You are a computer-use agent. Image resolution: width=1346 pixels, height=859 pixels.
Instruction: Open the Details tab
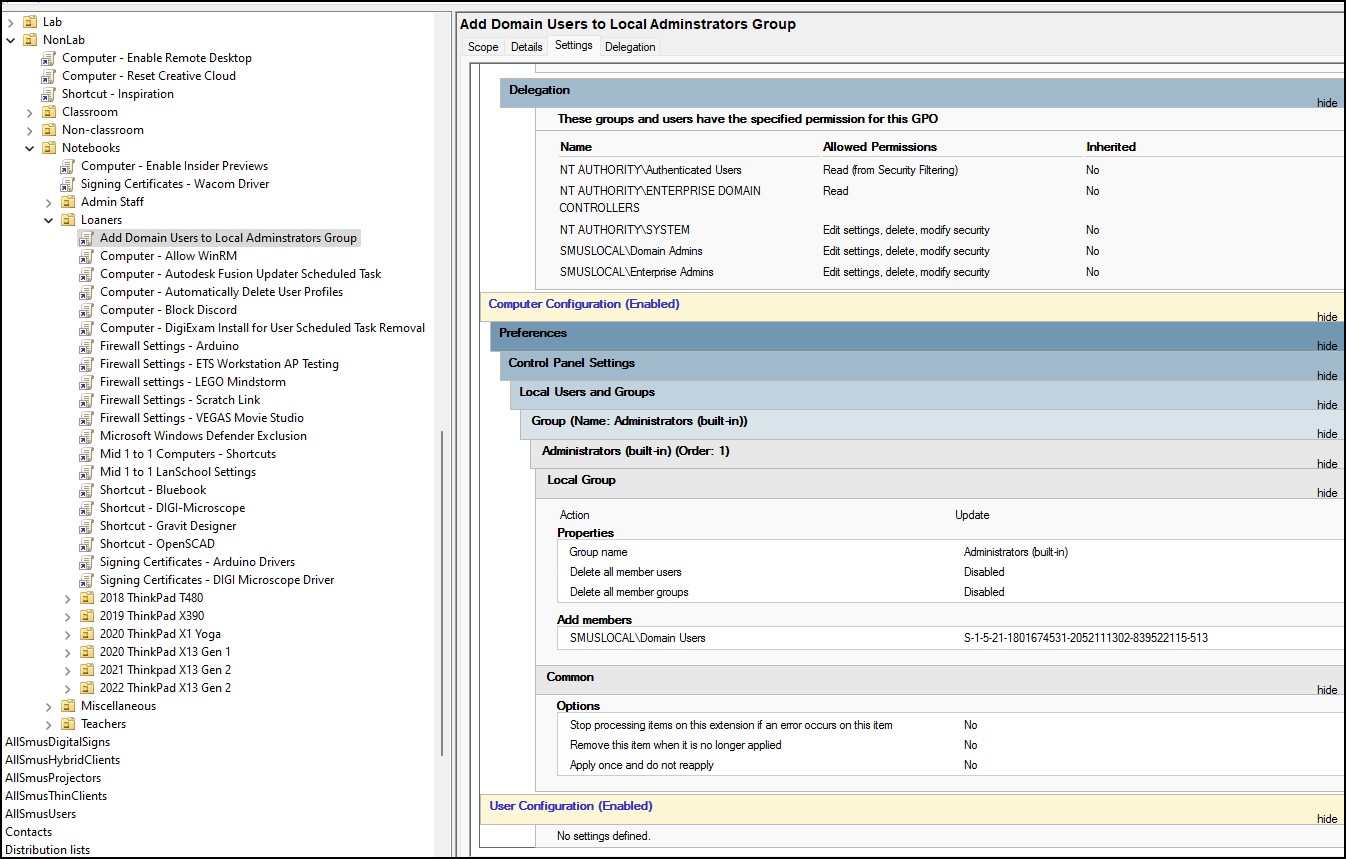click(526, 47)
